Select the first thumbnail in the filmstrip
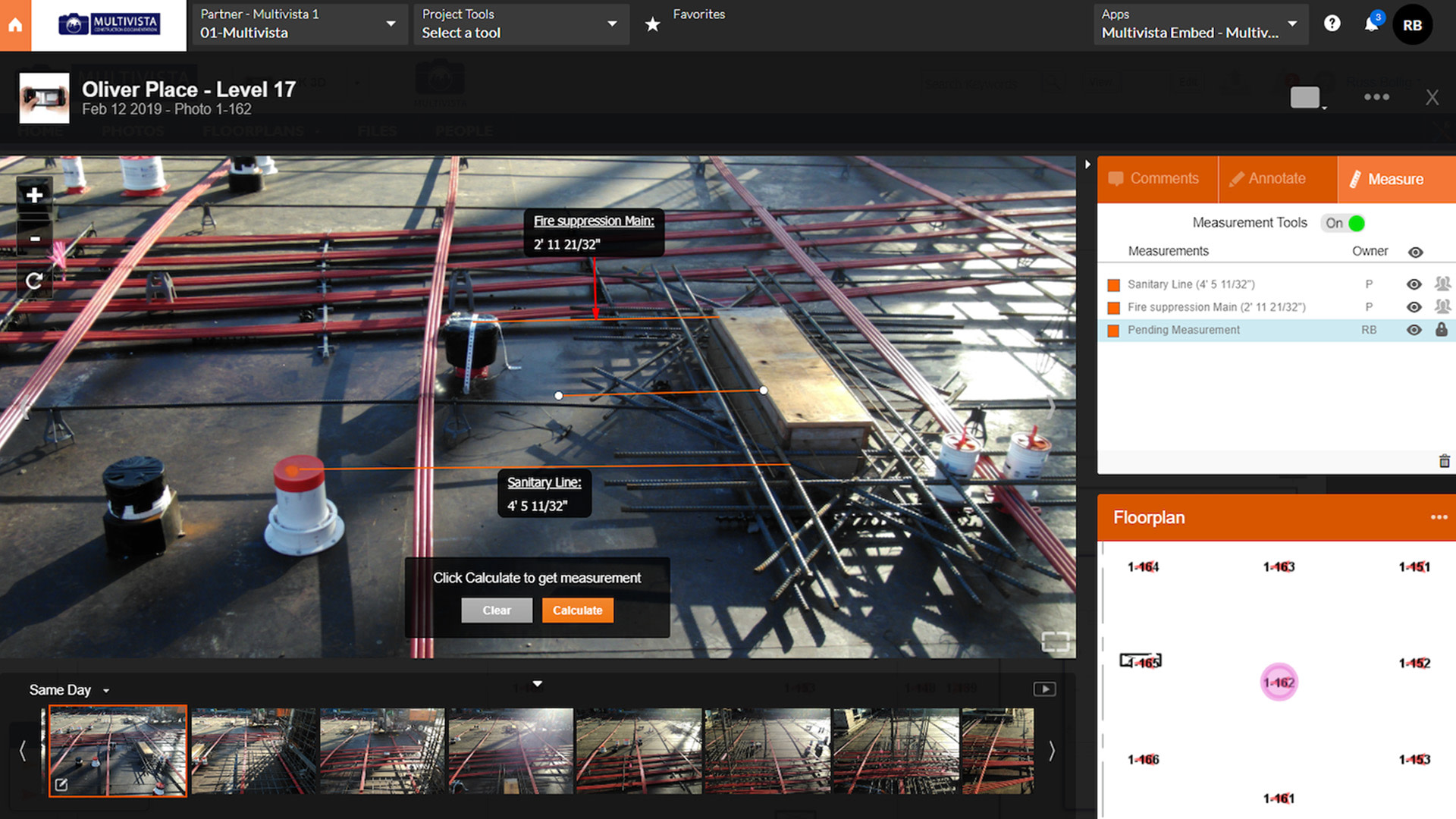Viewport: 1456px width, 819px height. (117, 751)
